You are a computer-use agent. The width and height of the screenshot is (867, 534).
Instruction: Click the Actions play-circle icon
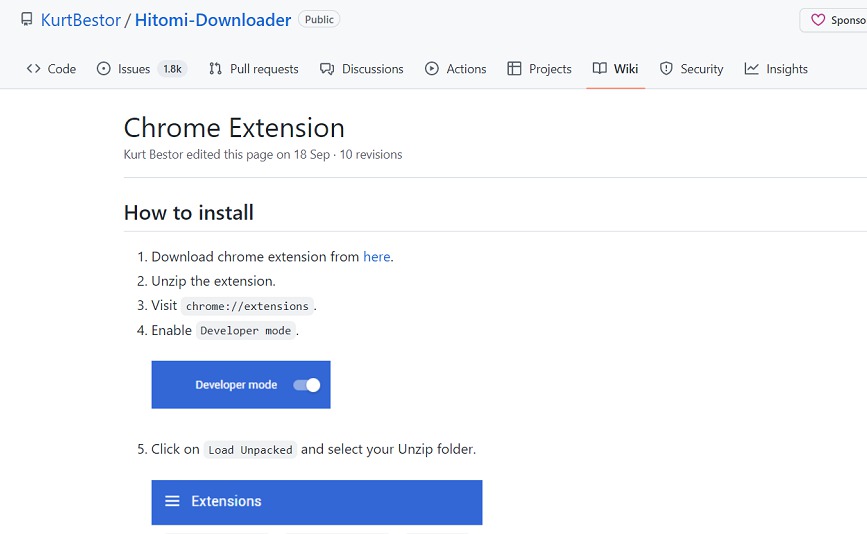(x=431, y=69)
